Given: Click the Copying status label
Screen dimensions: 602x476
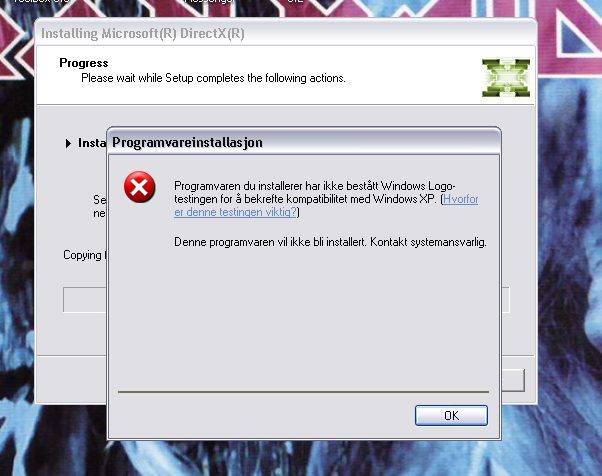Looking at the screenshot, I should (84, 255).
